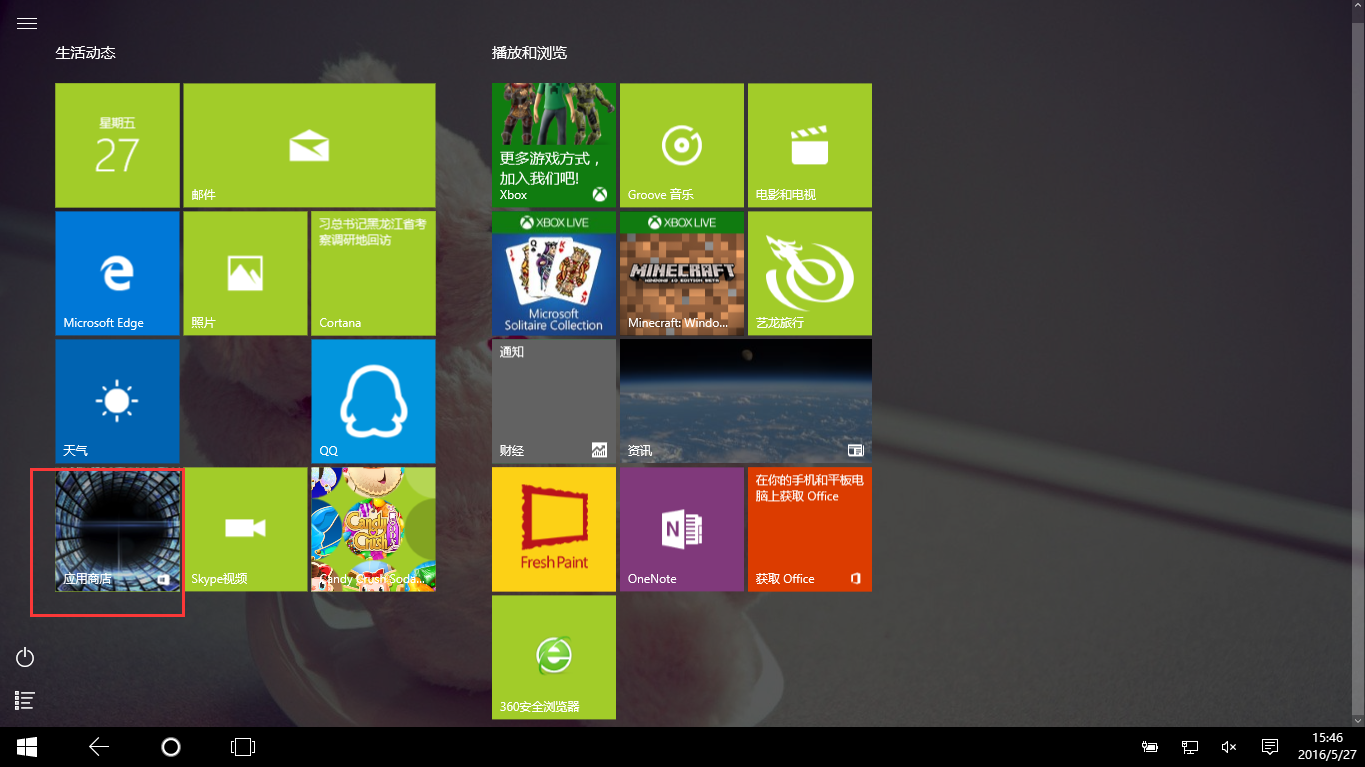Launch the Fresh Paint tile

point(554,529)
